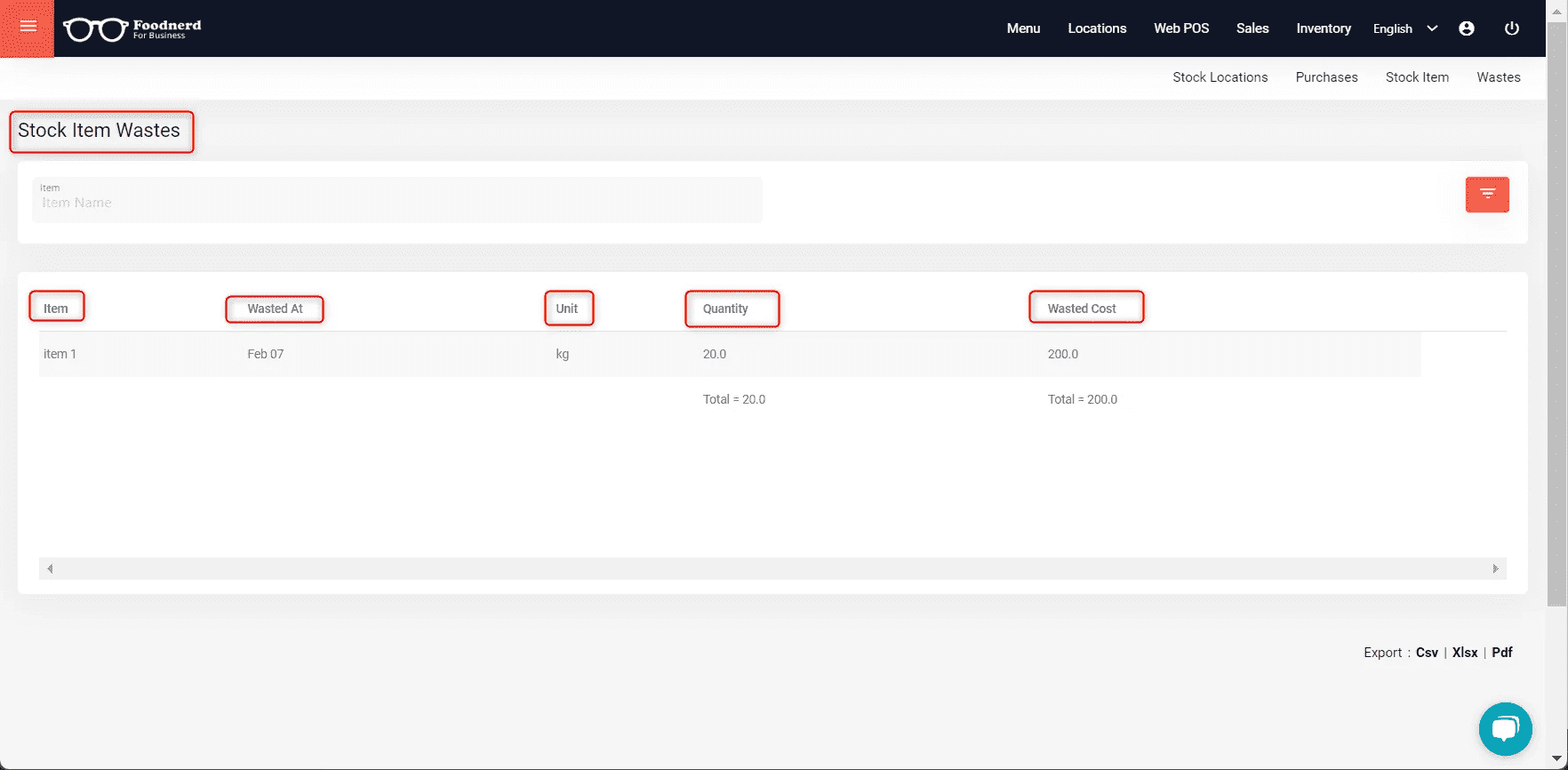
Task: Open the hamburger side menu
Action: [x=28, y=28]
